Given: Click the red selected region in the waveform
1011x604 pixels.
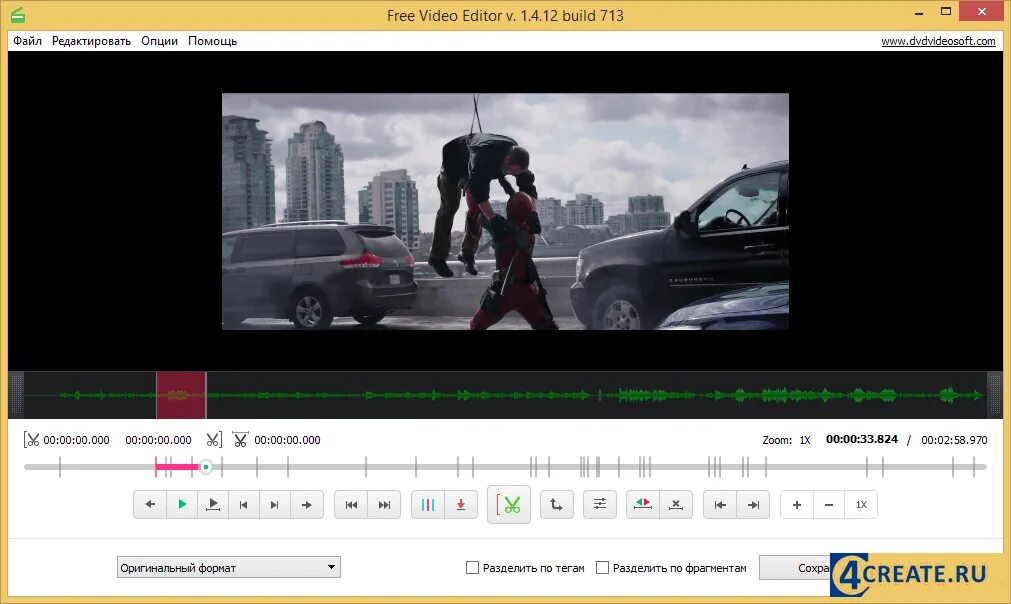Looking at the screenshot, I should 181,395.
